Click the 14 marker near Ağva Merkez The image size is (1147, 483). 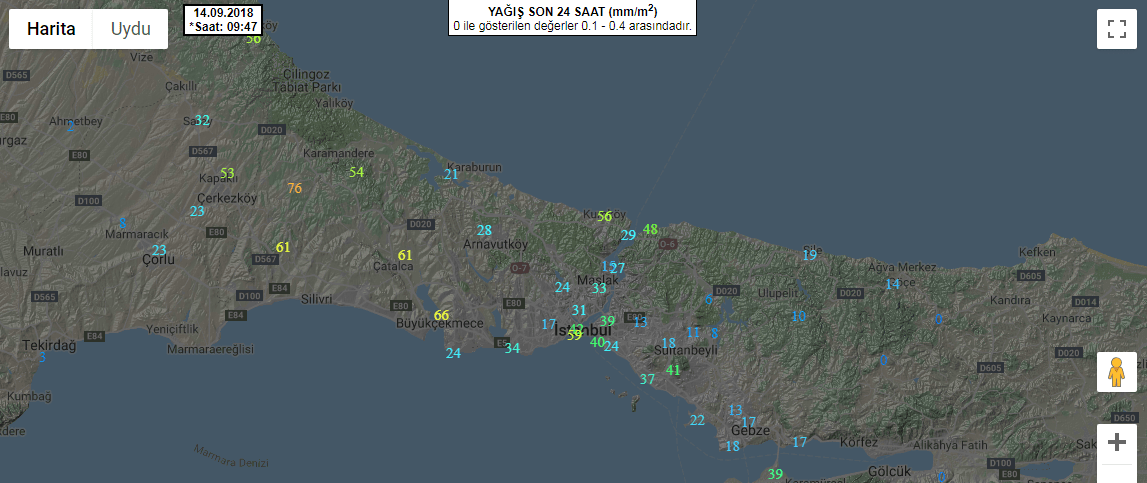point(892,284)
